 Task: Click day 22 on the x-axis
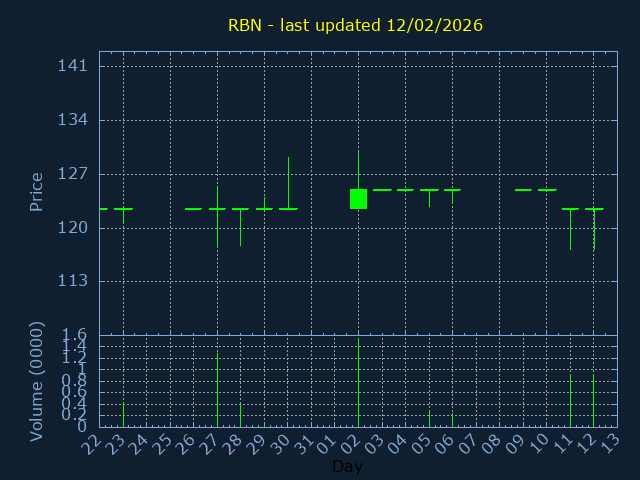click(x=92, y=443)
